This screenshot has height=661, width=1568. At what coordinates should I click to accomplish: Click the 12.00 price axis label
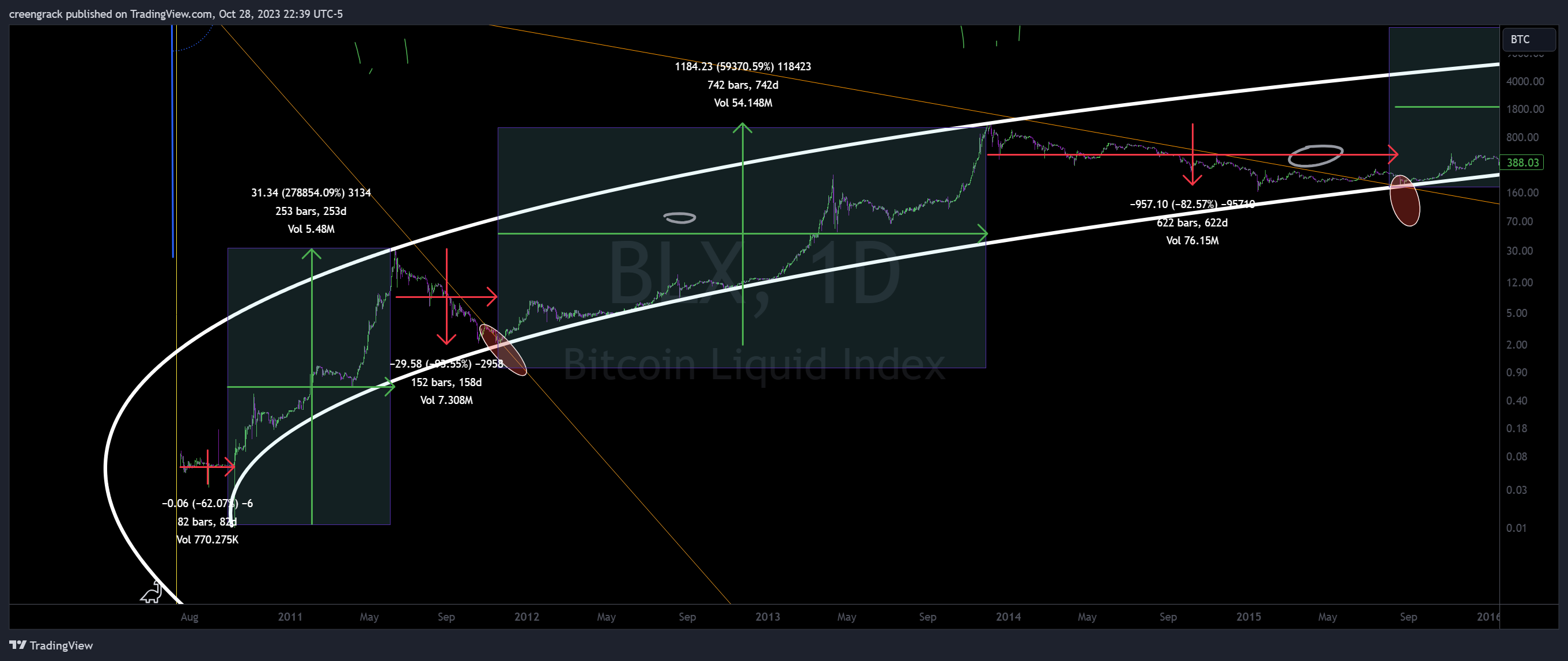[x=1519, y=282]
